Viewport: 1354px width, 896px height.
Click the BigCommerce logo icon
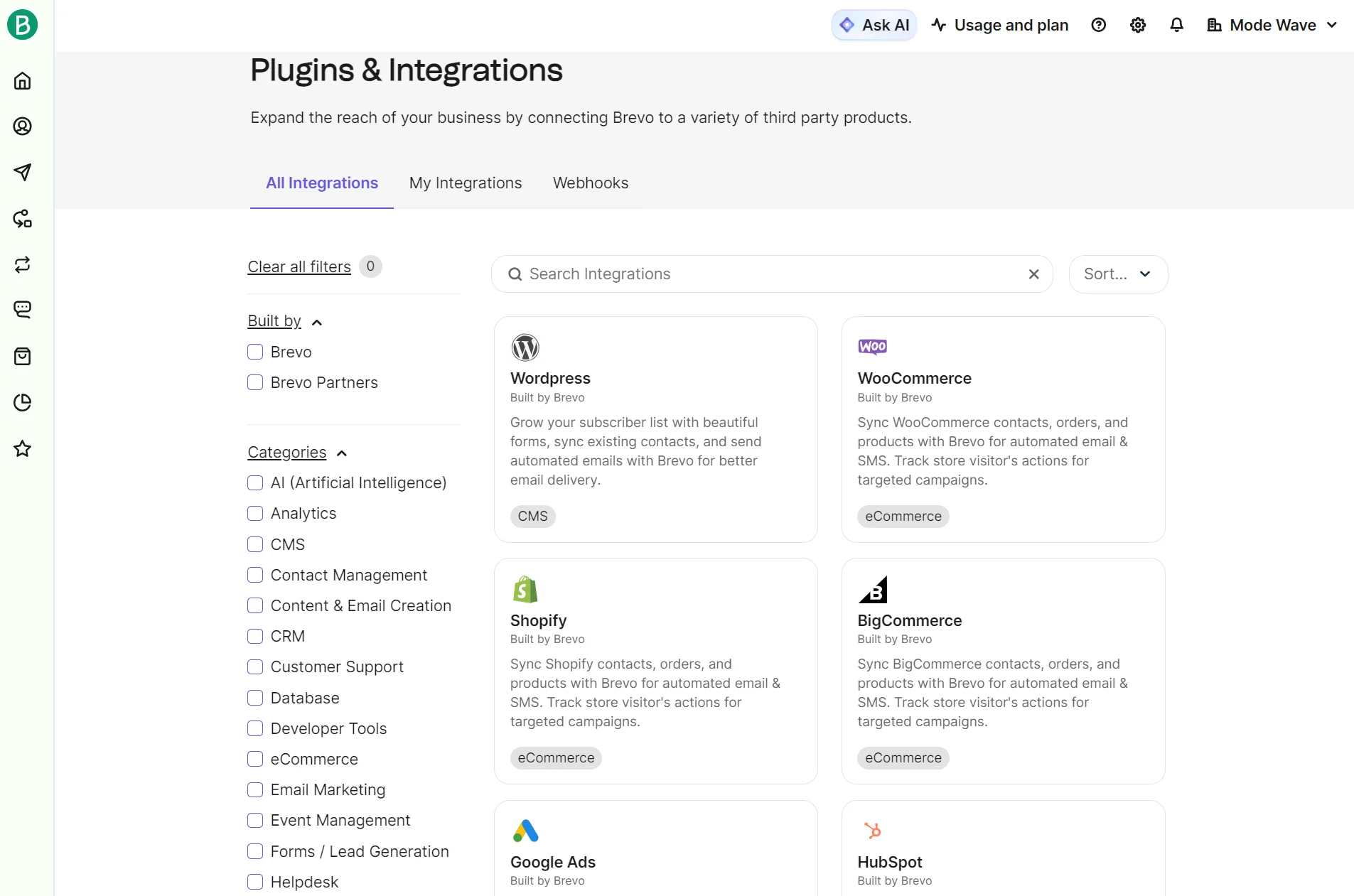873,589
